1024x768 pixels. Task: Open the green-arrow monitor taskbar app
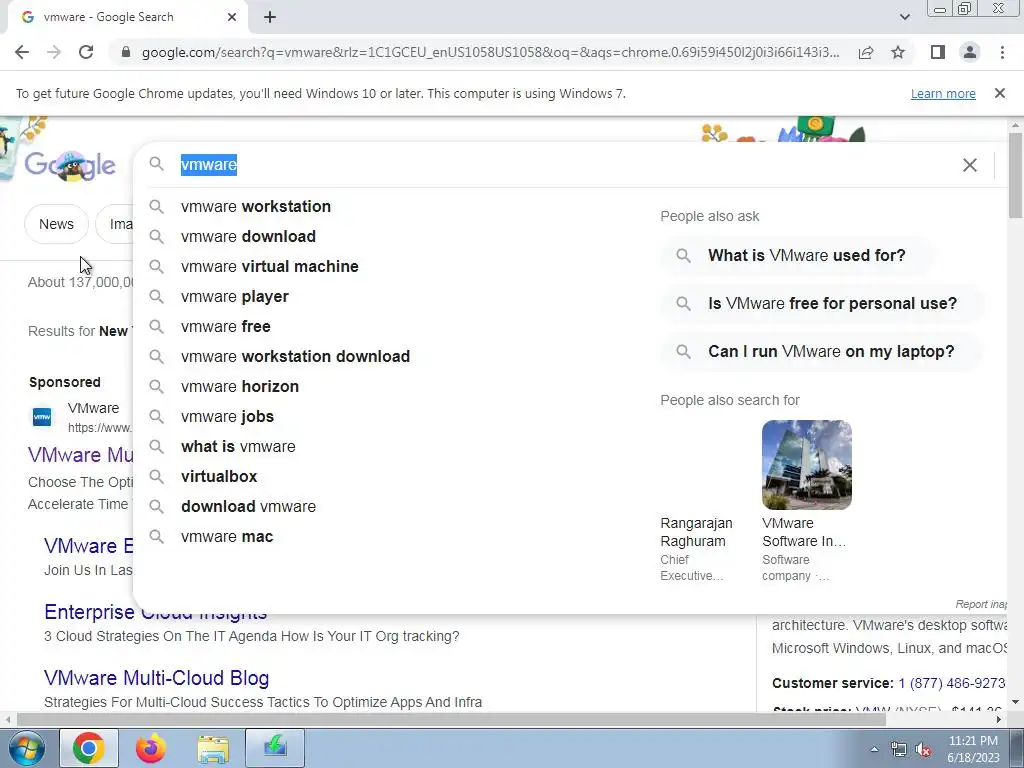[x=275, y=748]
